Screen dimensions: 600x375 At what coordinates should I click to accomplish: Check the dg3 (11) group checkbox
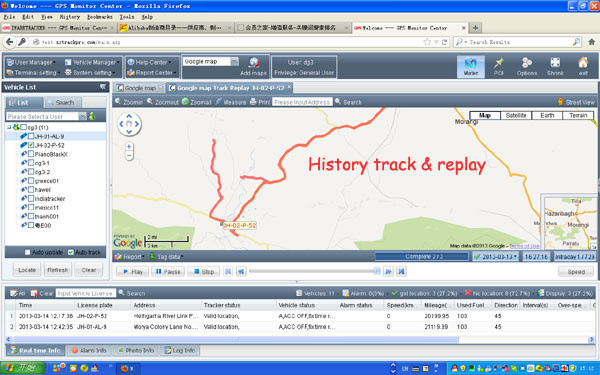(24, 127)
